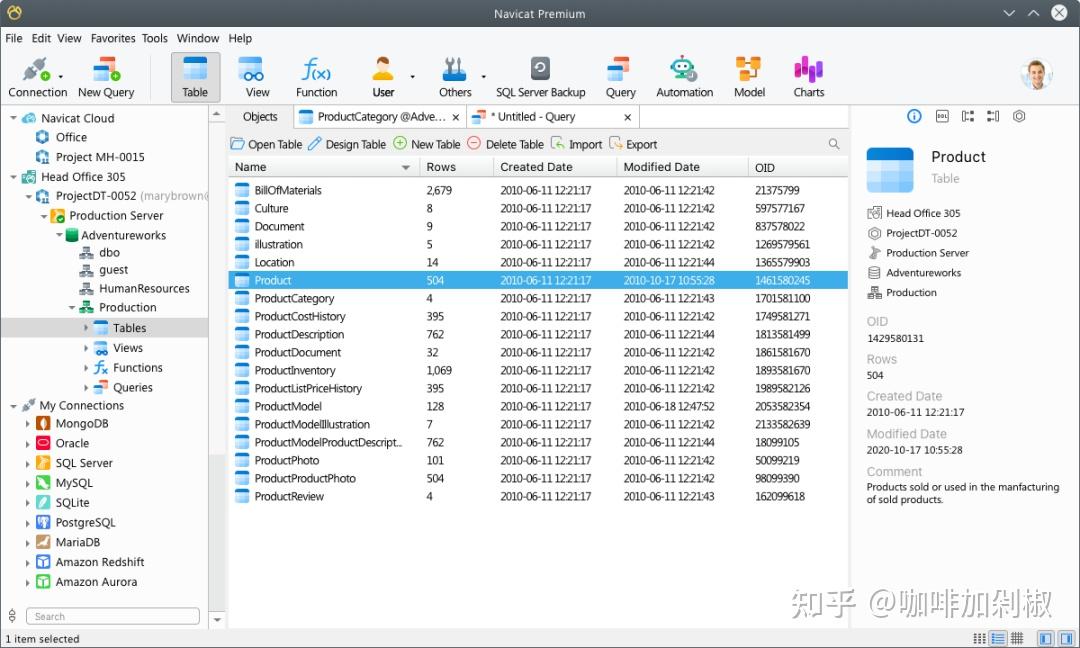This screenshot has width=1080, height=648.
Task: Open a New Query from the toolbar
Action: 104,75
